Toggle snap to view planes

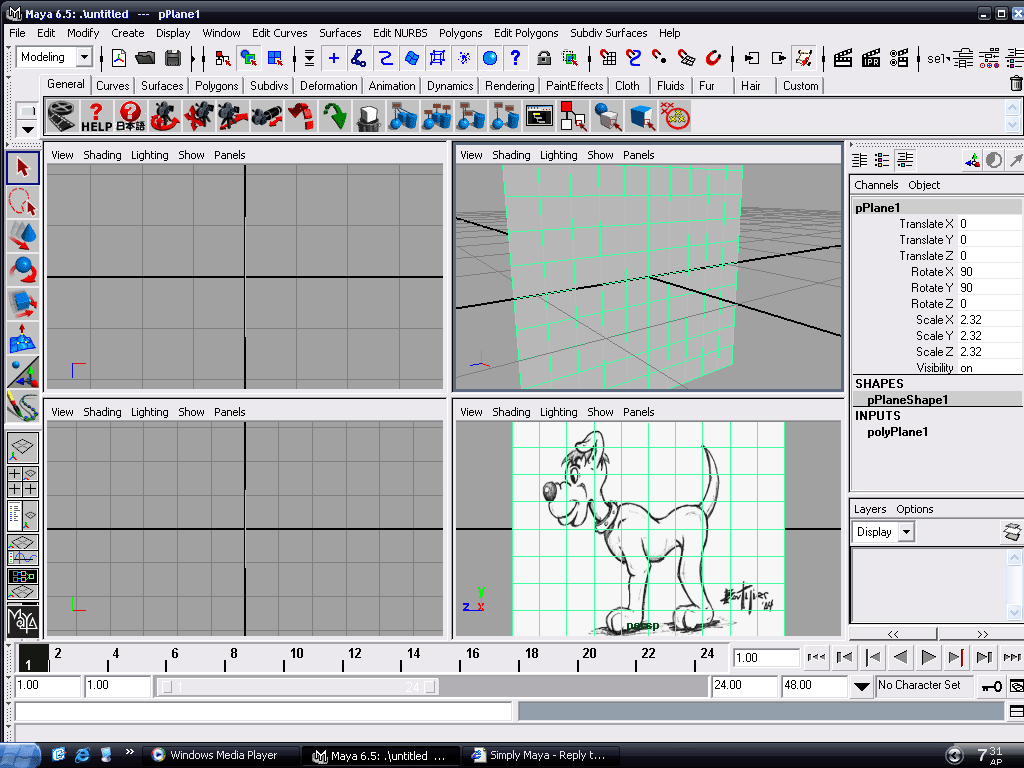[686, 58]
